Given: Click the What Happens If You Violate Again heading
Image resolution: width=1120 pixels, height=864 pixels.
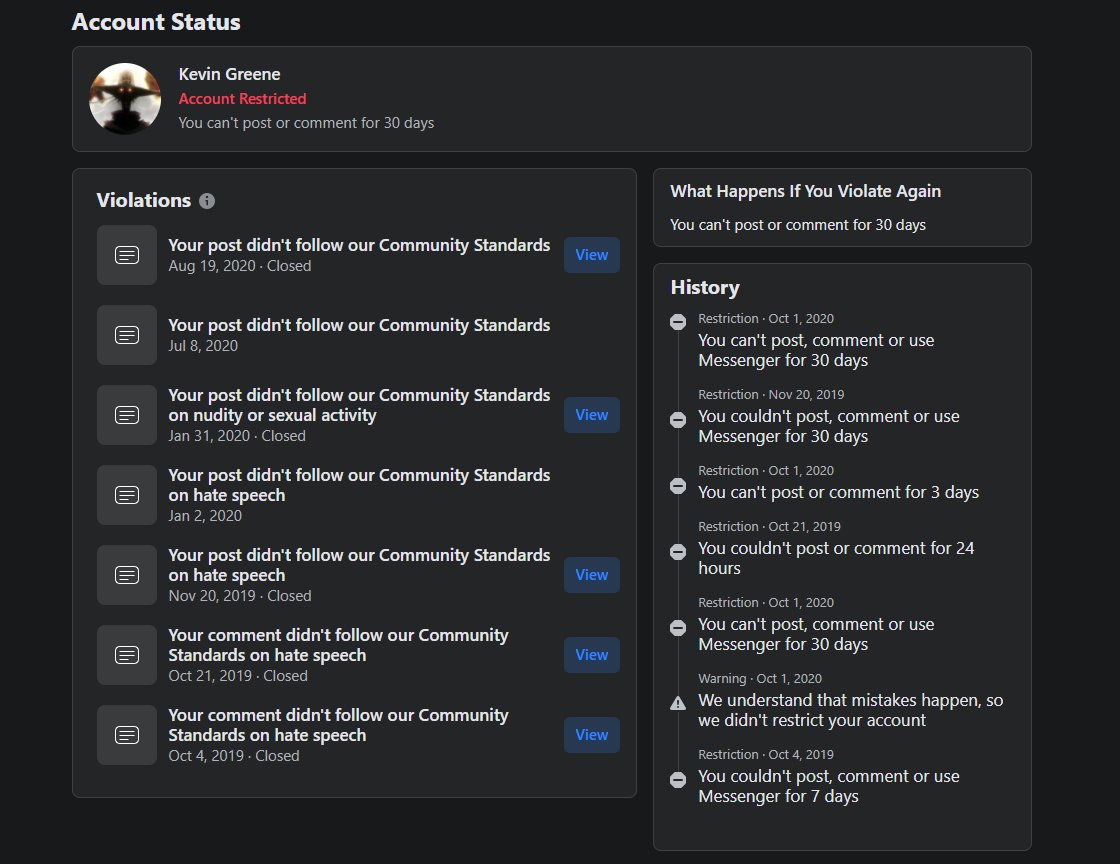Looking at the screenshot, I should 806,191.
